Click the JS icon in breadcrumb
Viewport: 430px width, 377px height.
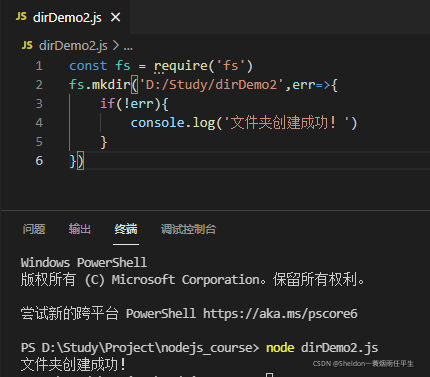[x=27, y=45]
